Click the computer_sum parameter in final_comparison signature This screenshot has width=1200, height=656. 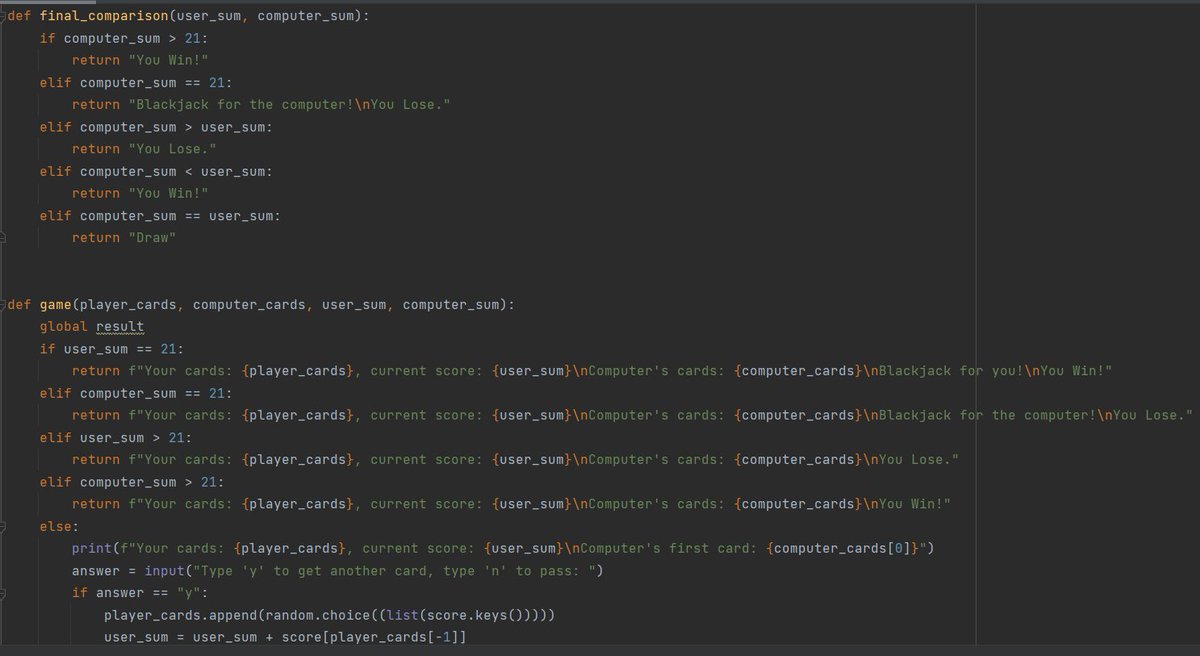pyautogui.click(x=306, y=16)
